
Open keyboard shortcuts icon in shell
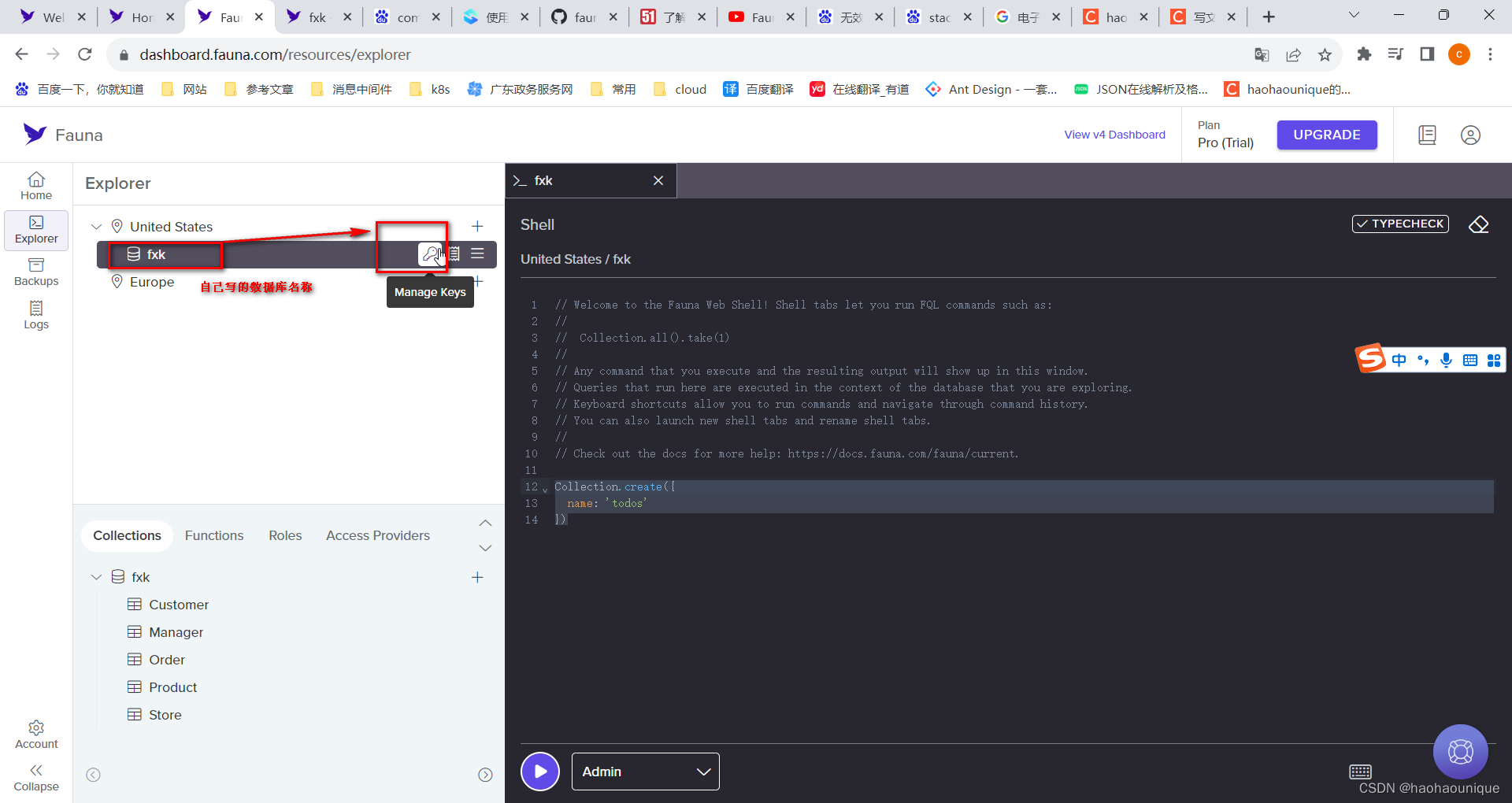click(x=1360, y=772)
